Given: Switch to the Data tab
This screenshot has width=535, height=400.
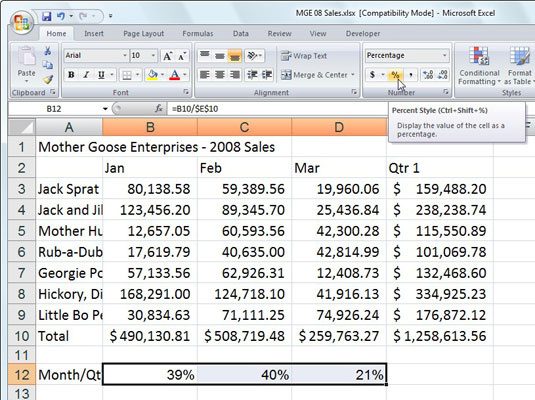Looking at the screenshot, I should click(241, 33).
